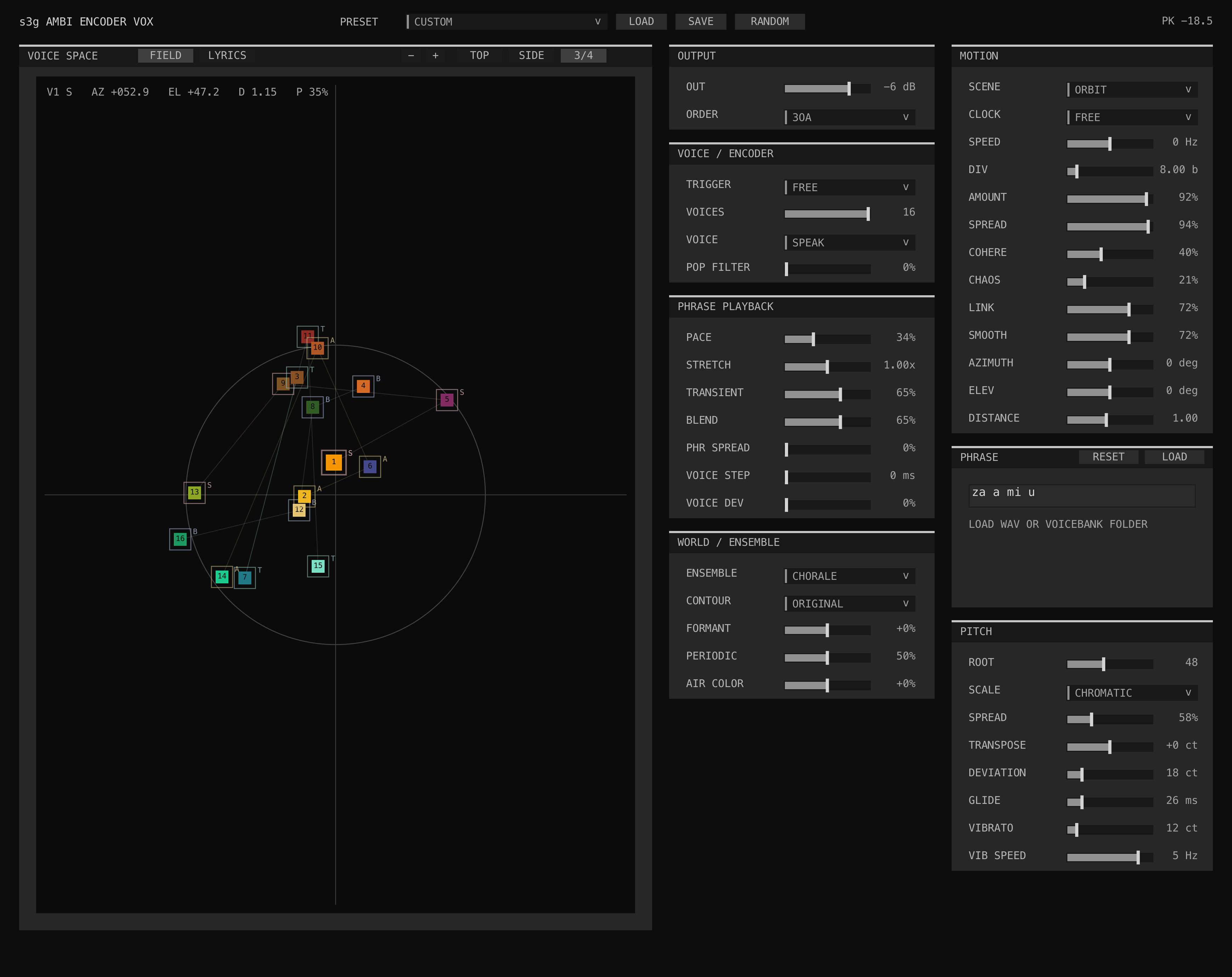Viewport: 1232px width, 977px height.
Task: Click SAVE preset button
Action: 701,22
